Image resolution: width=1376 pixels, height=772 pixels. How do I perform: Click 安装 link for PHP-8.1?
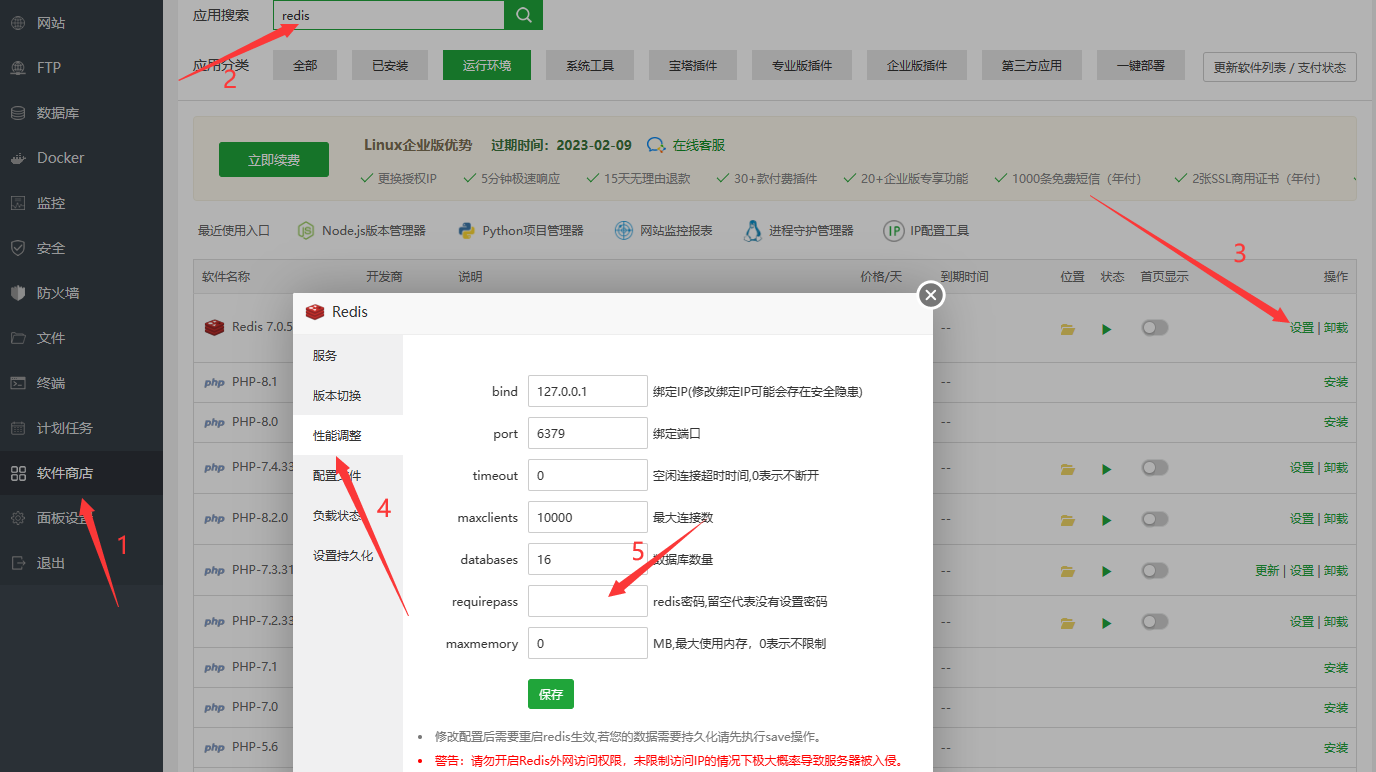(x=1336, y=382)
